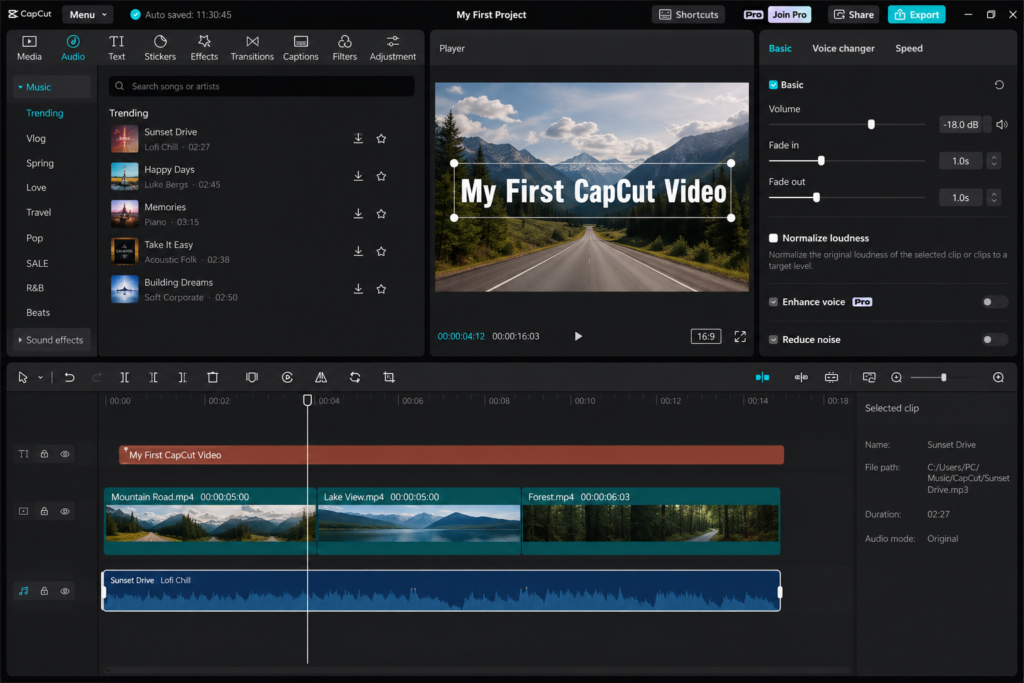The image size is (1024, 683).
Task: Select the My First CapCut Video text clip
Action: click(451, 455)
